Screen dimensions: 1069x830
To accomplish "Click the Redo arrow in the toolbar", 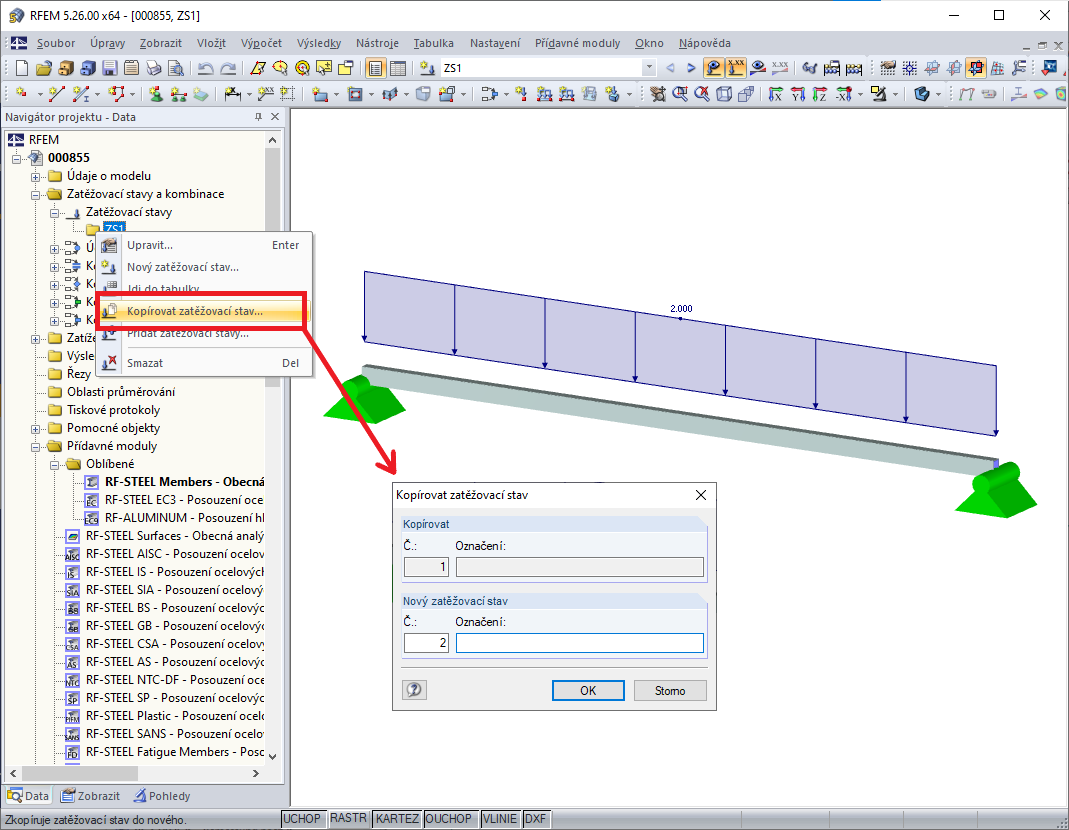I will pyautogui.click(x=228, y=68).
